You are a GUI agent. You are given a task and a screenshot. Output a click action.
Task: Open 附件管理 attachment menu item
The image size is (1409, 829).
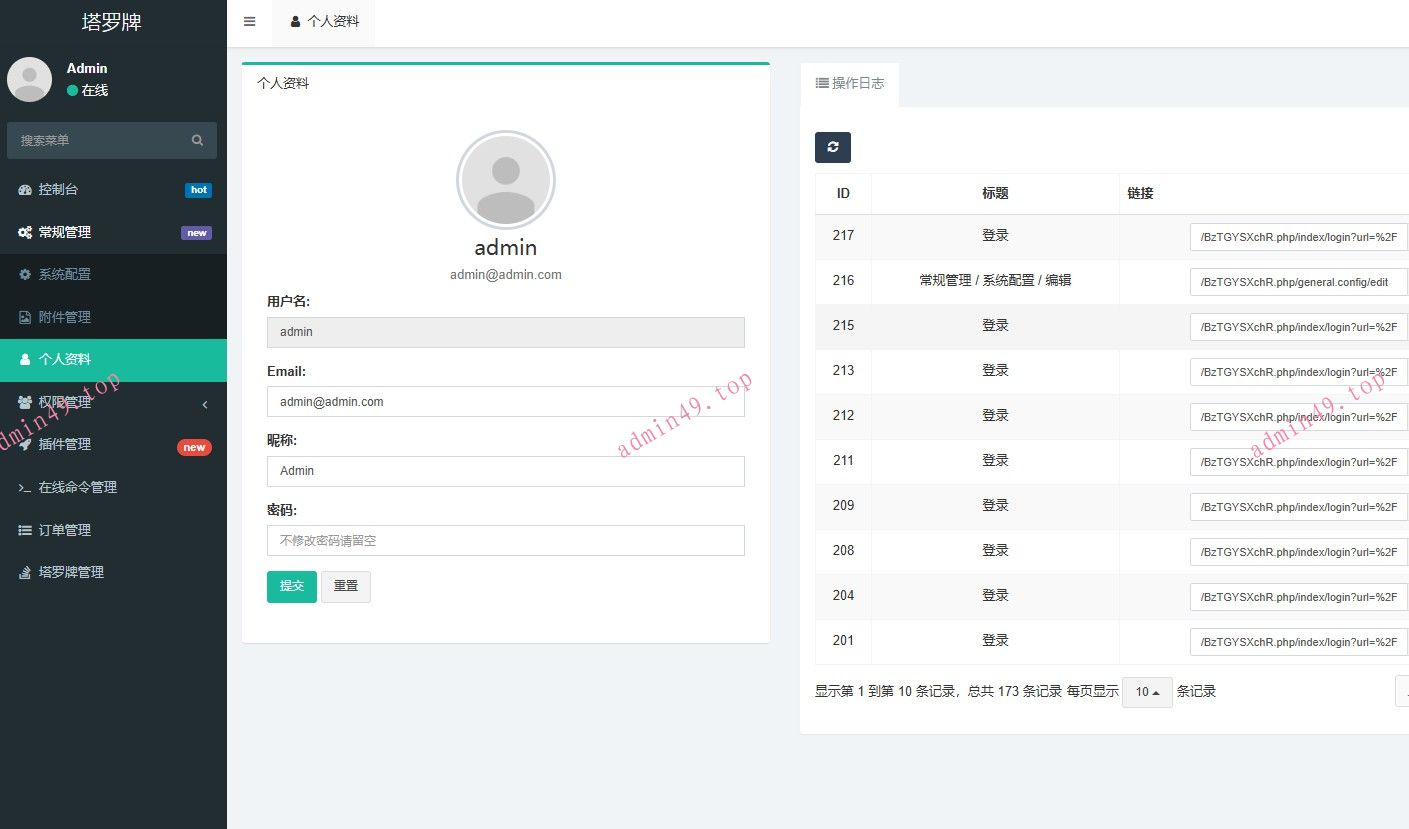pos(64,317)
